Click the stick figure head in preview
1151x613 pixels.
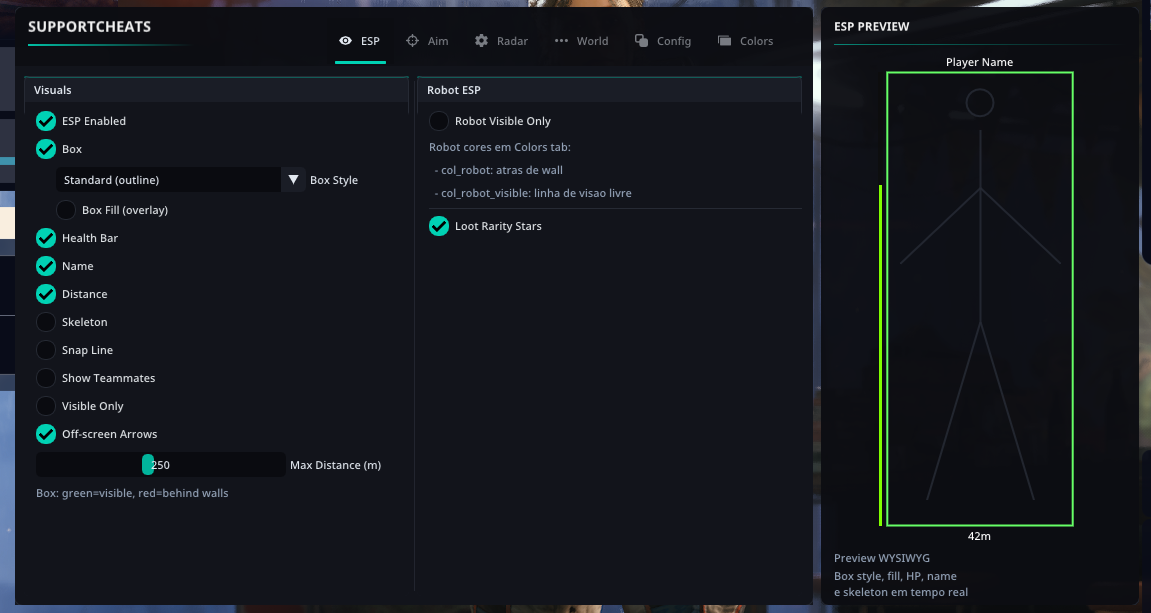(980, 103)
